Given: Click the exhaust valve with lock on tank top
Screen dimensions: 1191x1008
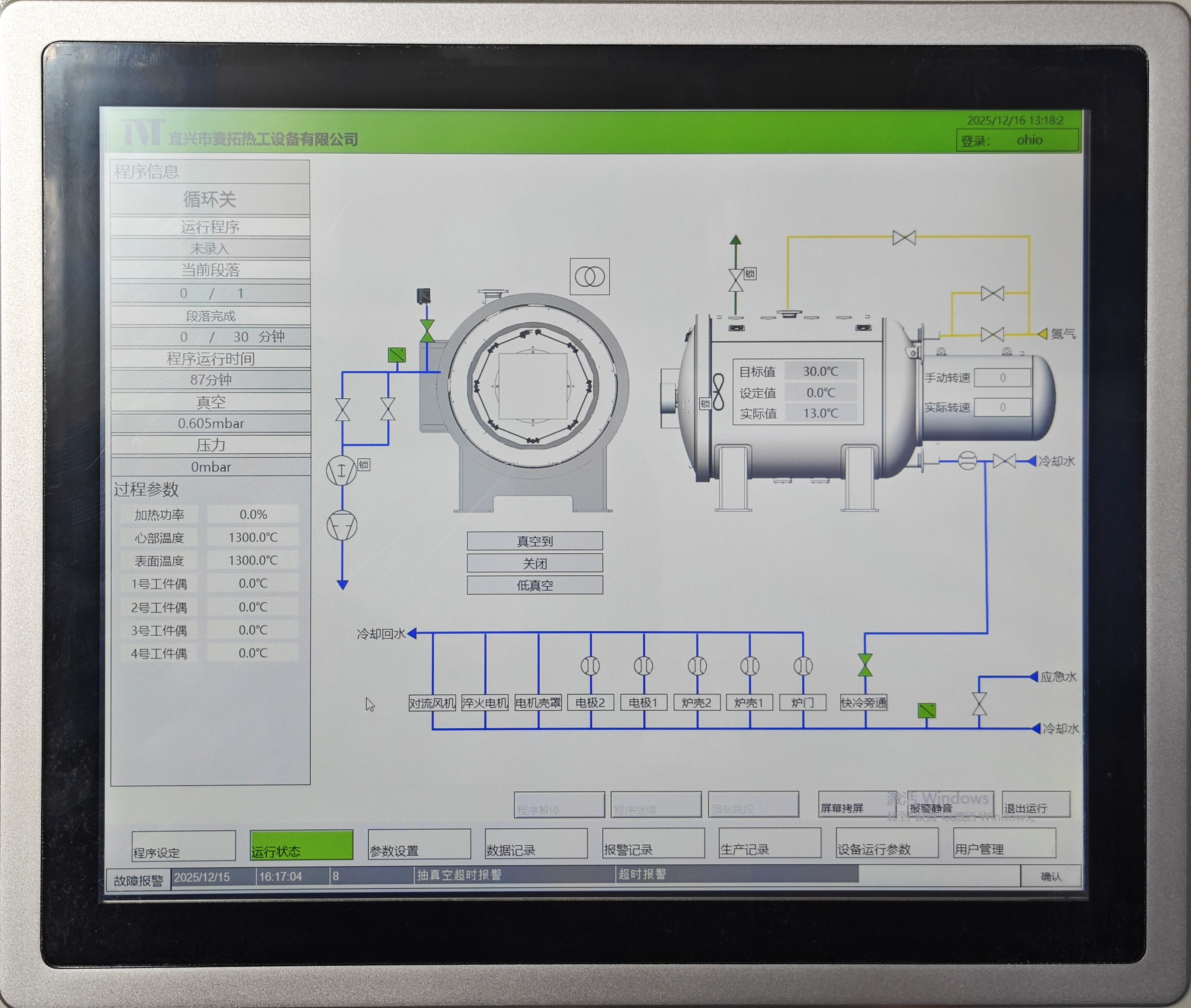Looking at the screenshot, I should click(x=735, y=281).
